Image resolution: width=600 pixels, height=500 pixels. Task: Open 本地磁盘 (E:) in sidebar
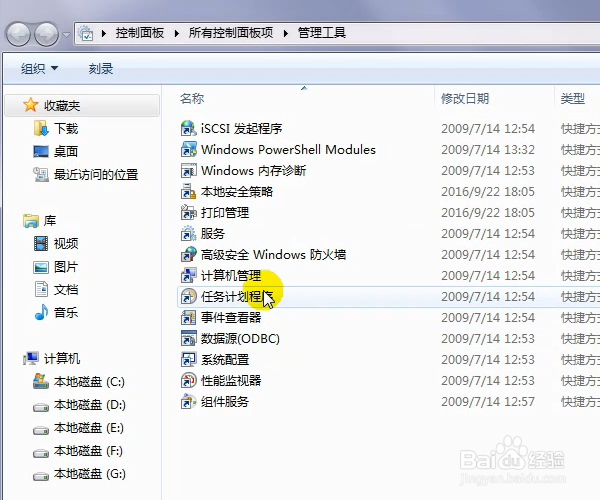click(88, 428)
